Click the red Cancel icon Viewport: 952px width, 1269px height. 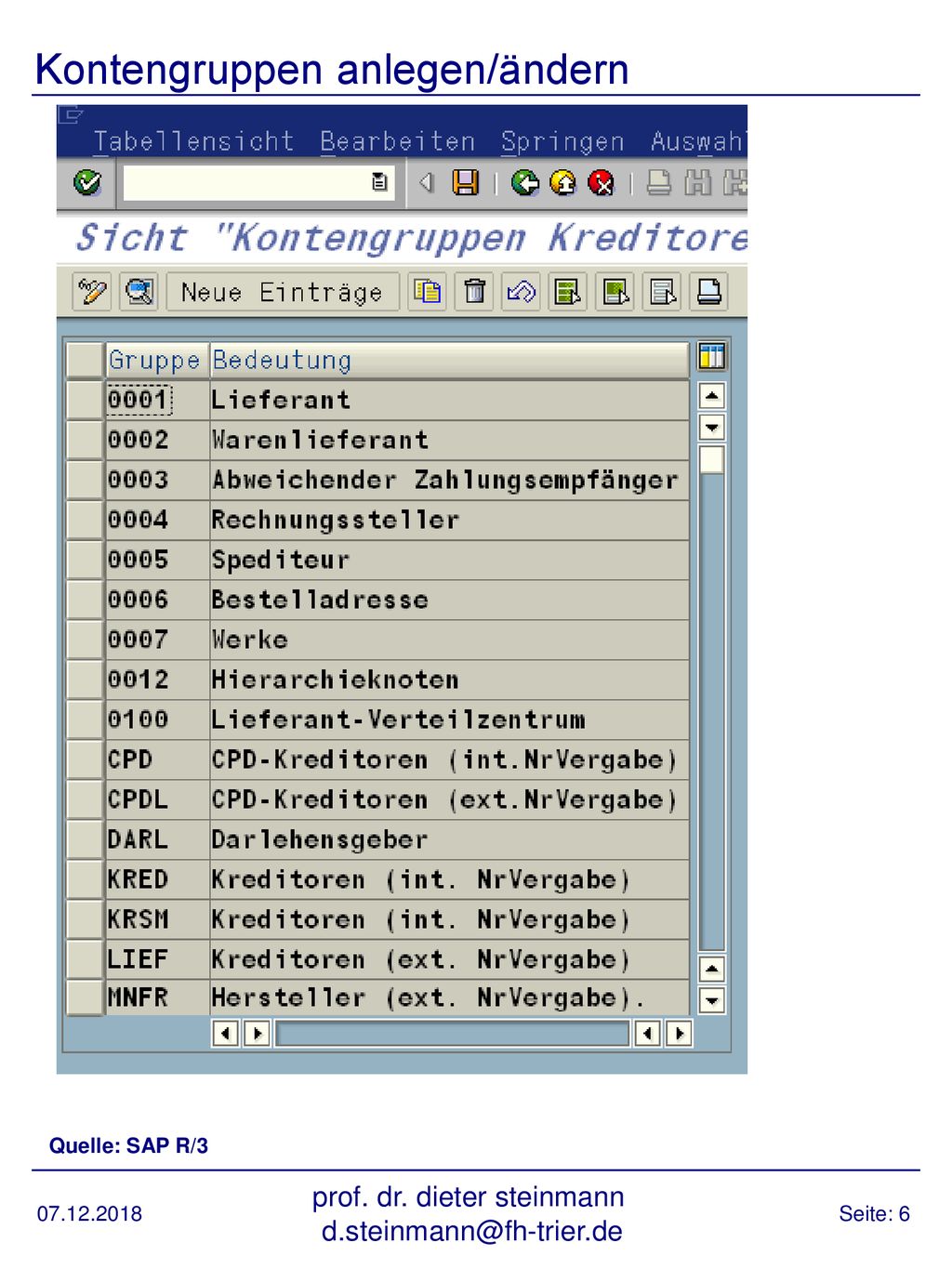click(x=602, y=182)
